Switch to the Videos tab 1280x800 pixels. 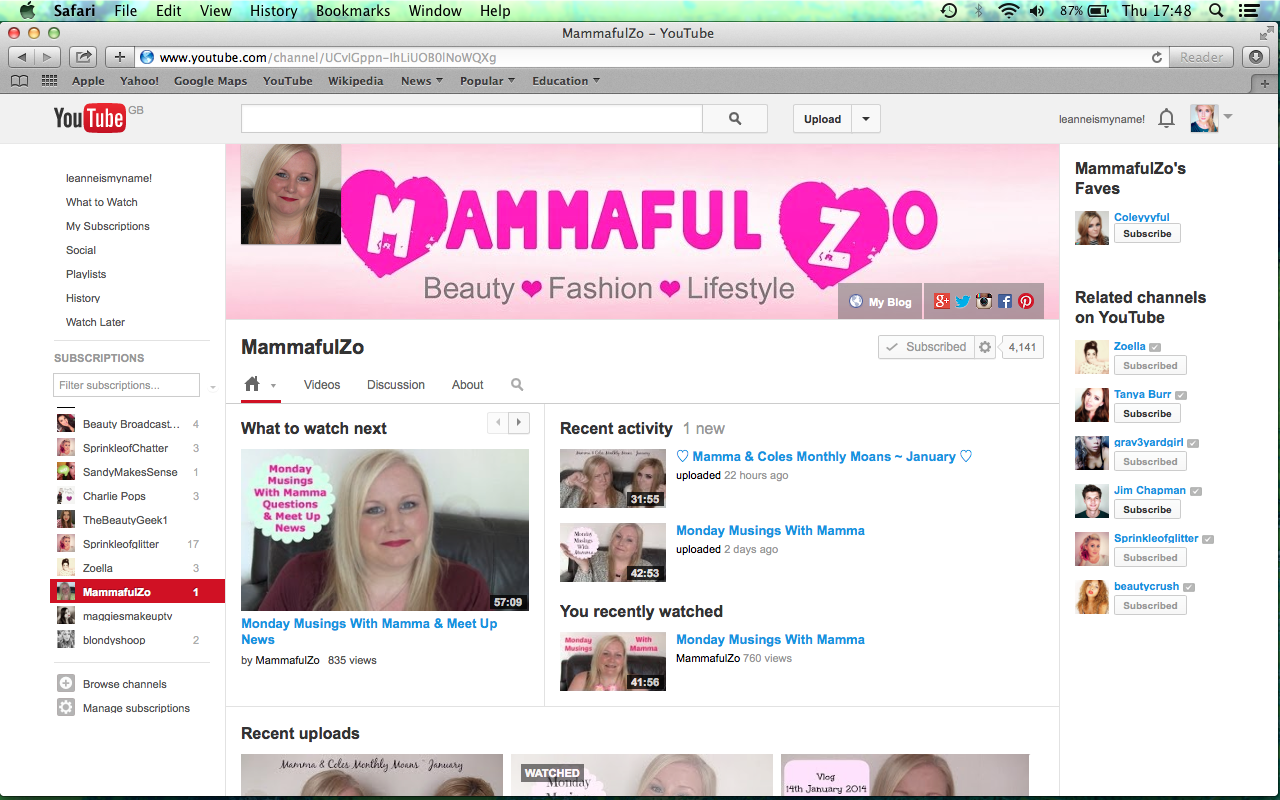point(322,385)
